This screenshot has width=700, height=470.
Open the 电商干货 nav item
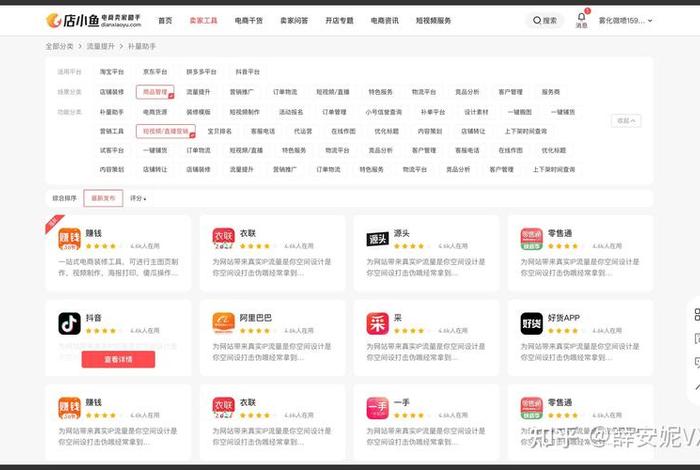click(249, 21)
